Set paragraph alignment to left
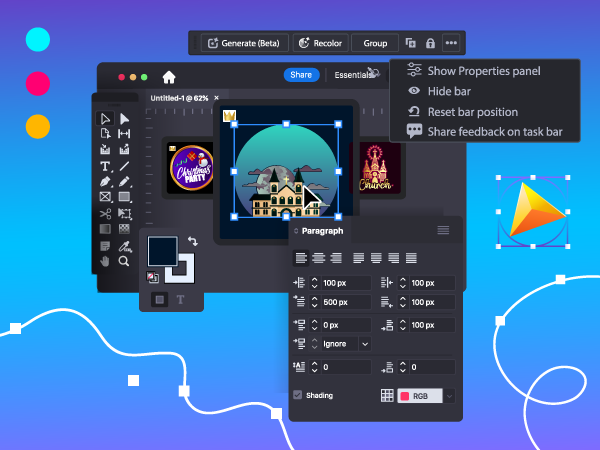This screenshot has height=450, width=600. tap(301, 257)
